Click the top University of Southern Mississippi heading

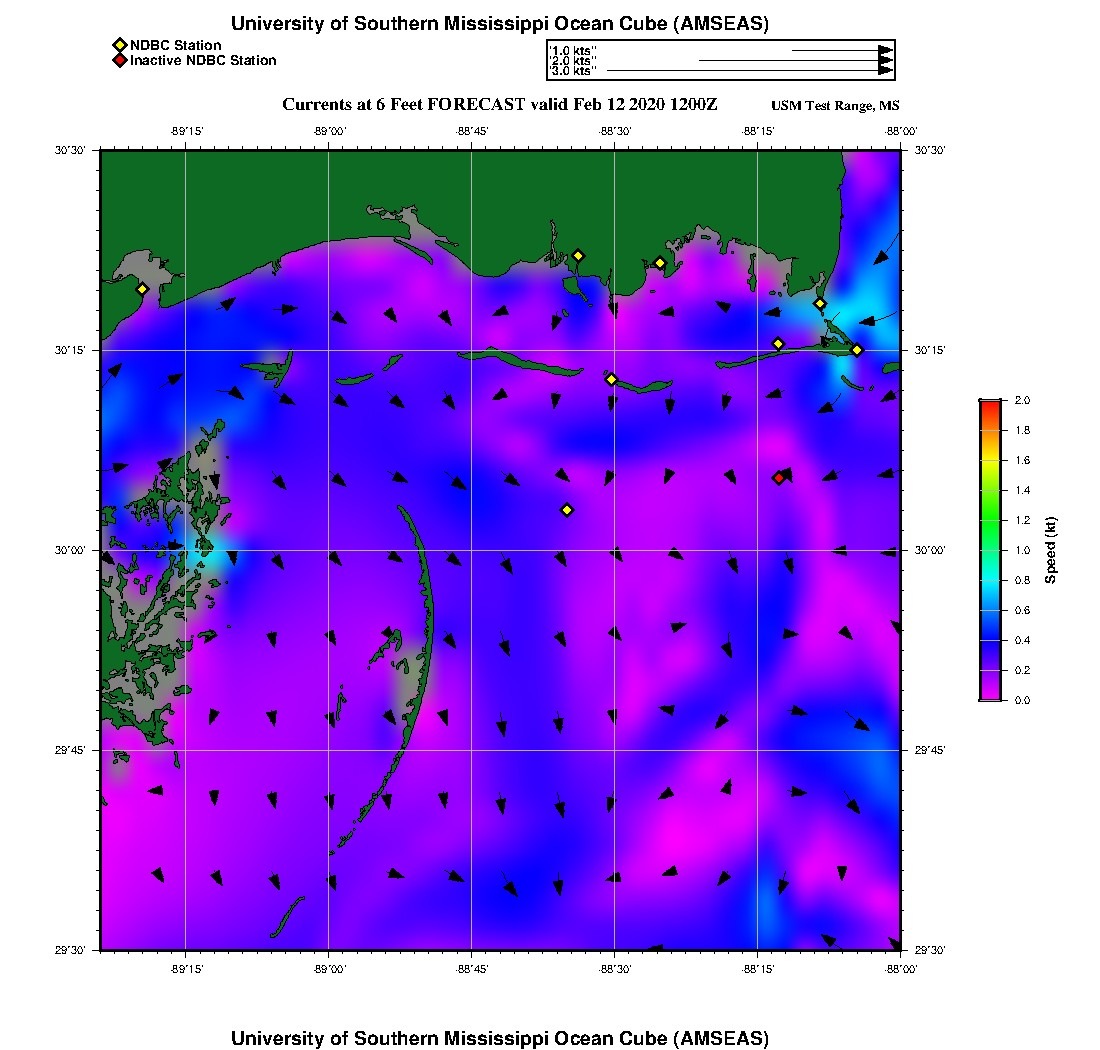click(500, 23)
